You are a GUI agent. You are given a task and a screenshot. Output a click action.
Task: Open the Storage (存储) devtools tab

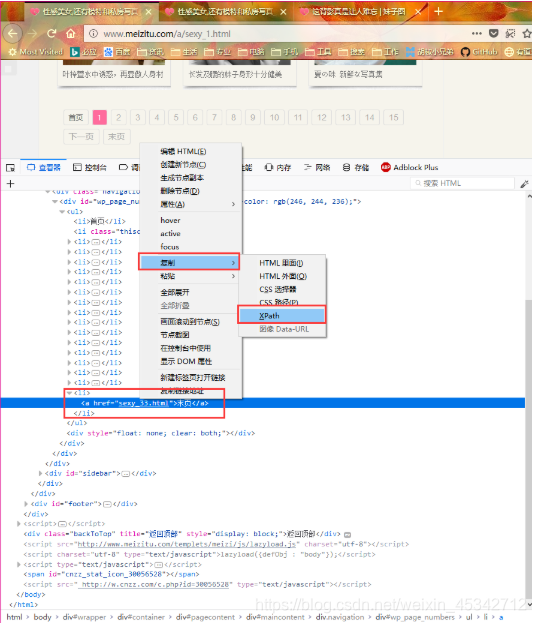(356, 168)
